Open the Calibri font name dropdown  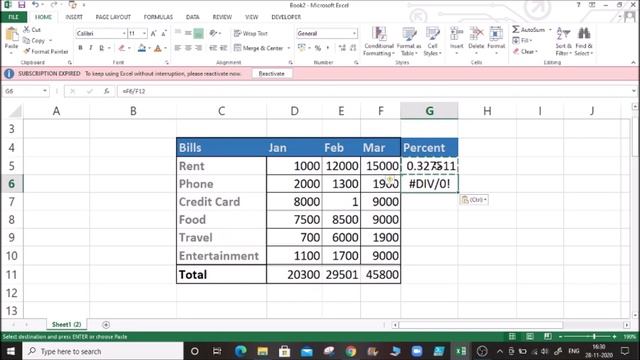coord(124,33)
